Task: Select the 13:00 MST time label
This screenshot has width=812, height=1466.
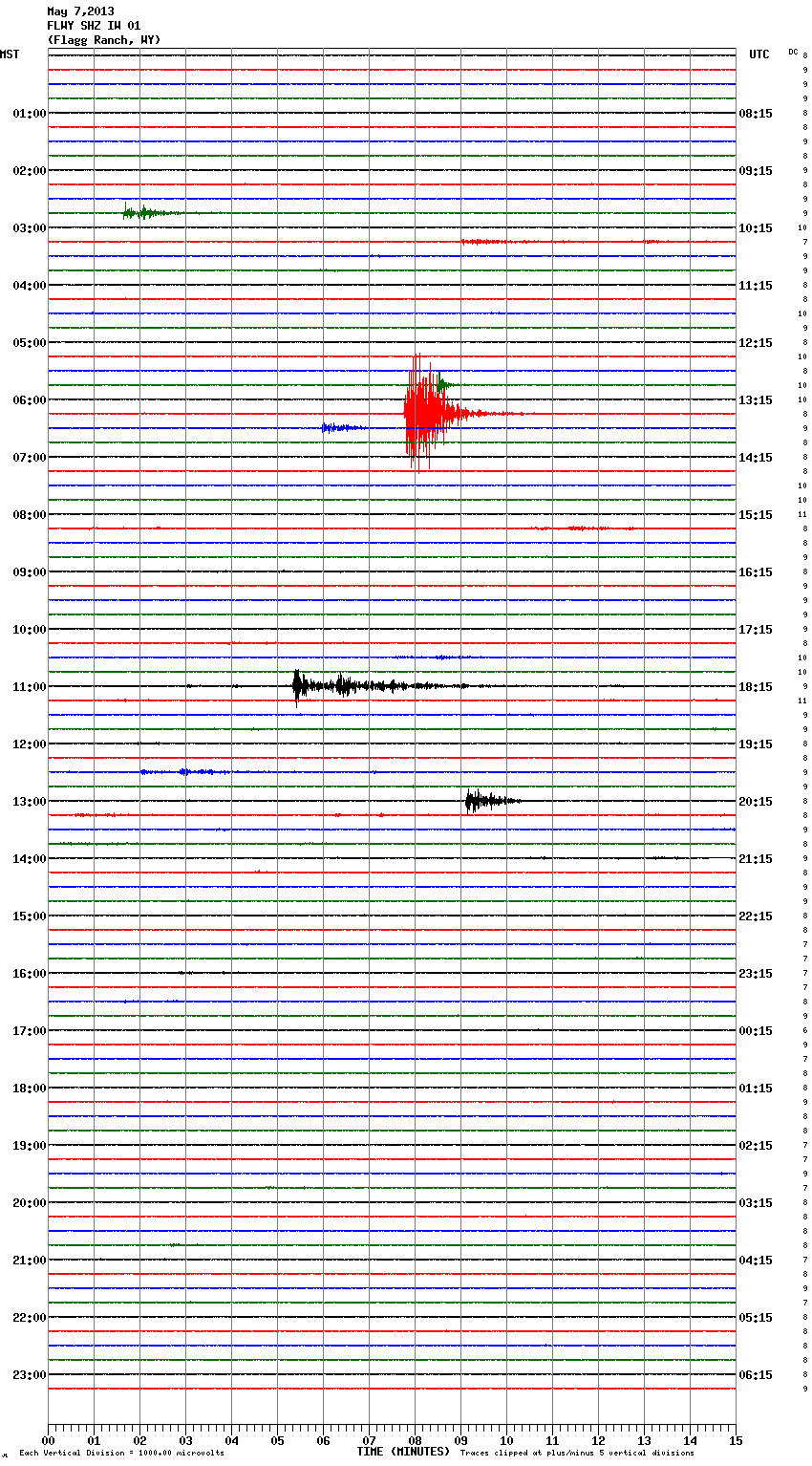Action: pyautogui.click(x=29, y=802)
